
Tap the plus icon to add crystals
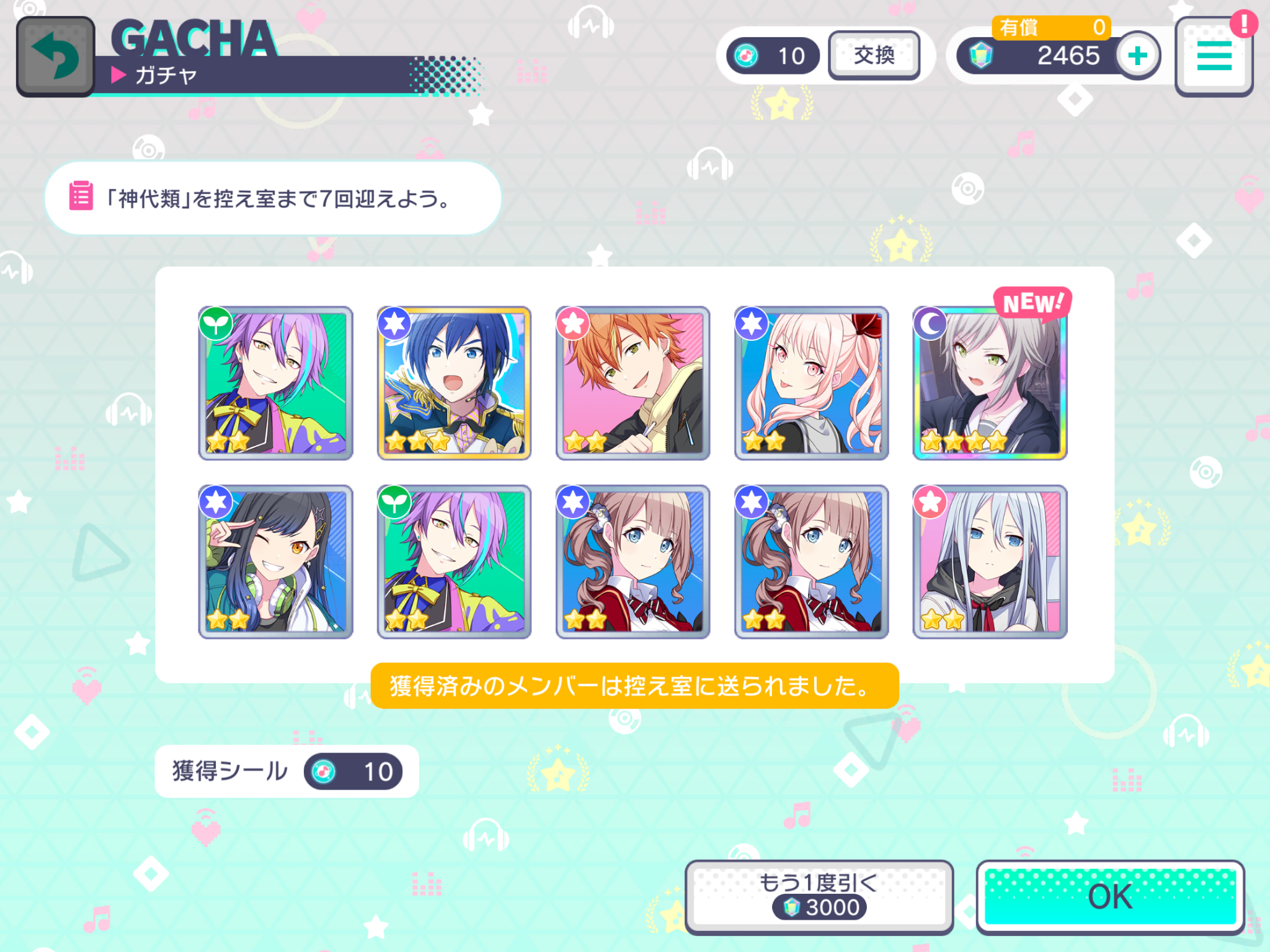[x=1138, y=56]
